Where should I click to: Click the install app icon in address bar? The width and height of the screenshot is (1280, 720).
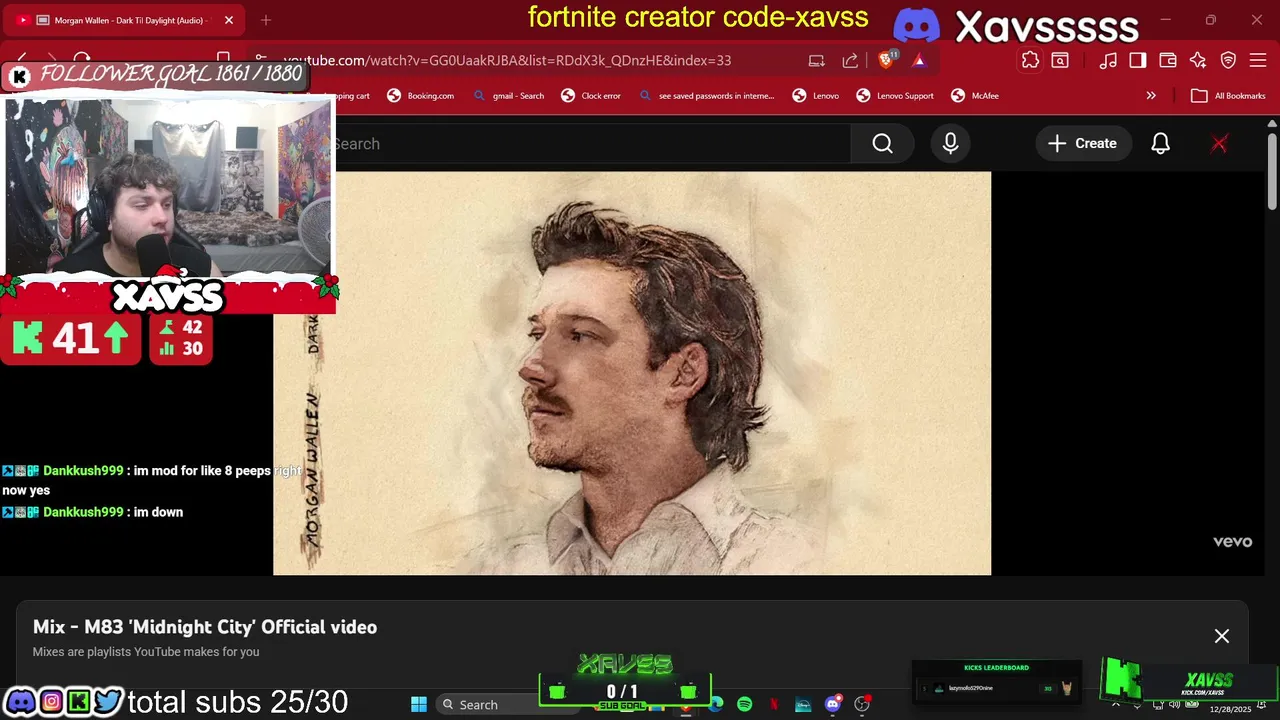tap(817, 60)
